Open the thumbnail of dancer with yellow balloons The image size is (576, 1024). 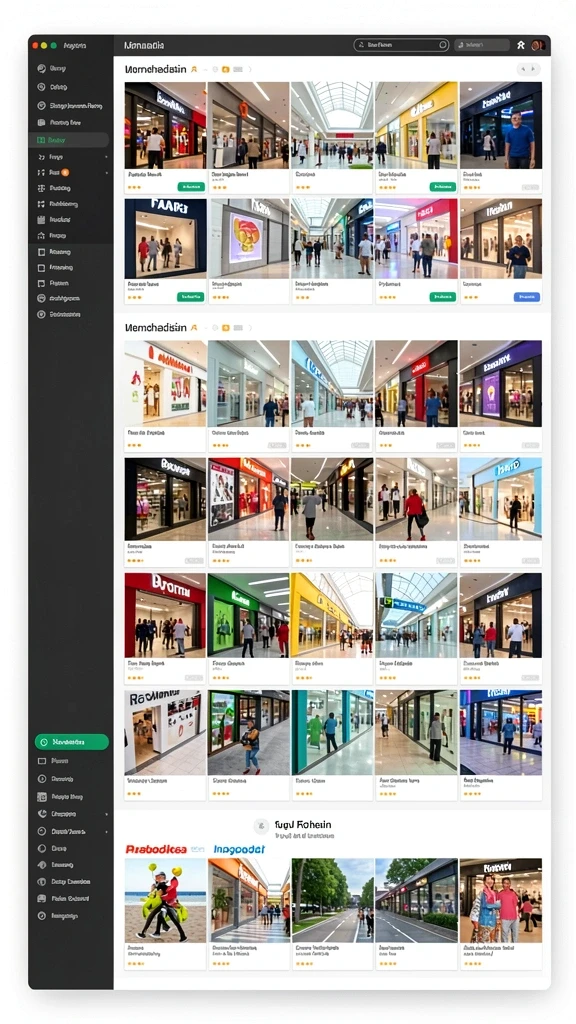165,900
